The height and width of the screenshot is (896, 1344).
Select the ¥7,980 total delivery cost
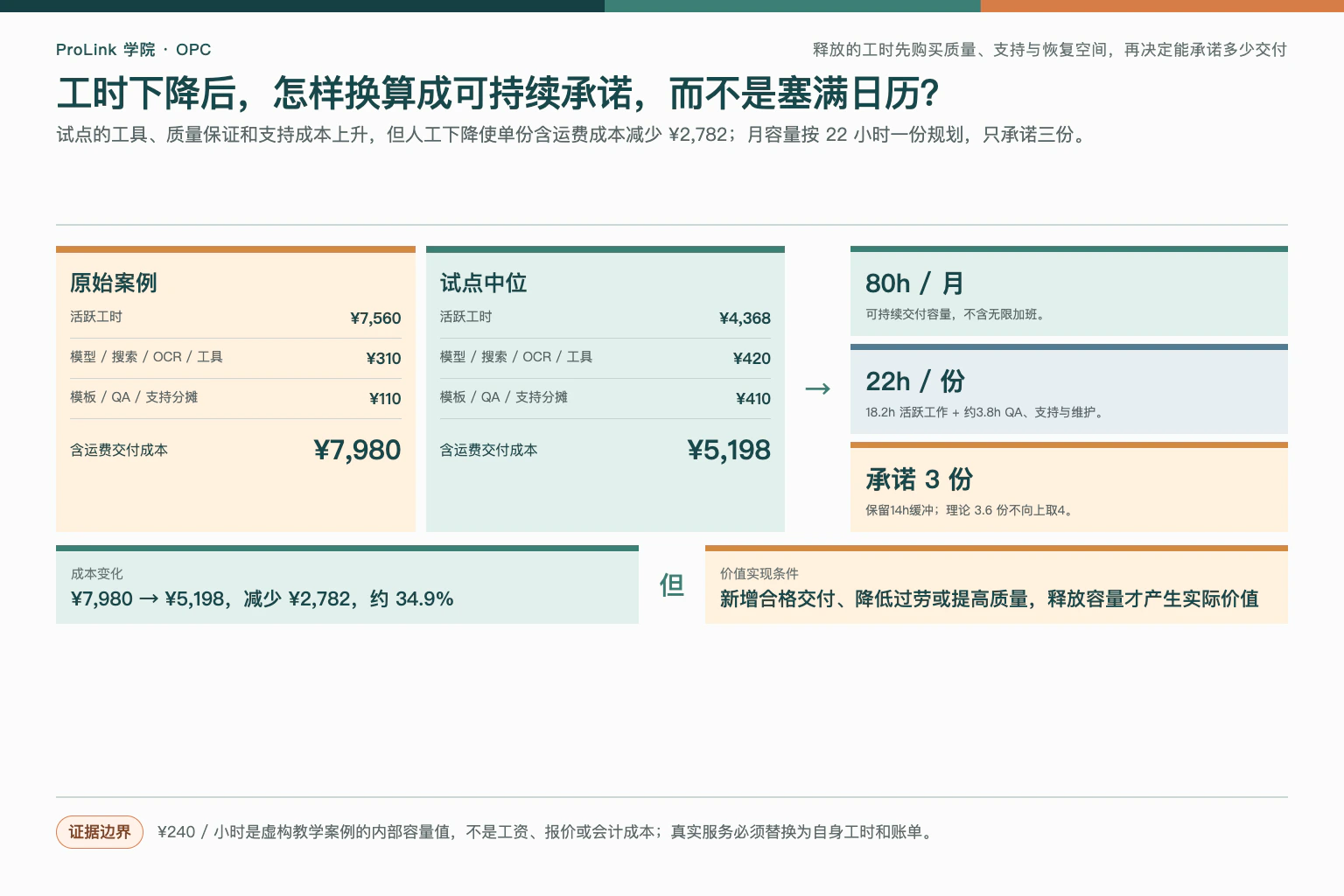click(357, 450)
